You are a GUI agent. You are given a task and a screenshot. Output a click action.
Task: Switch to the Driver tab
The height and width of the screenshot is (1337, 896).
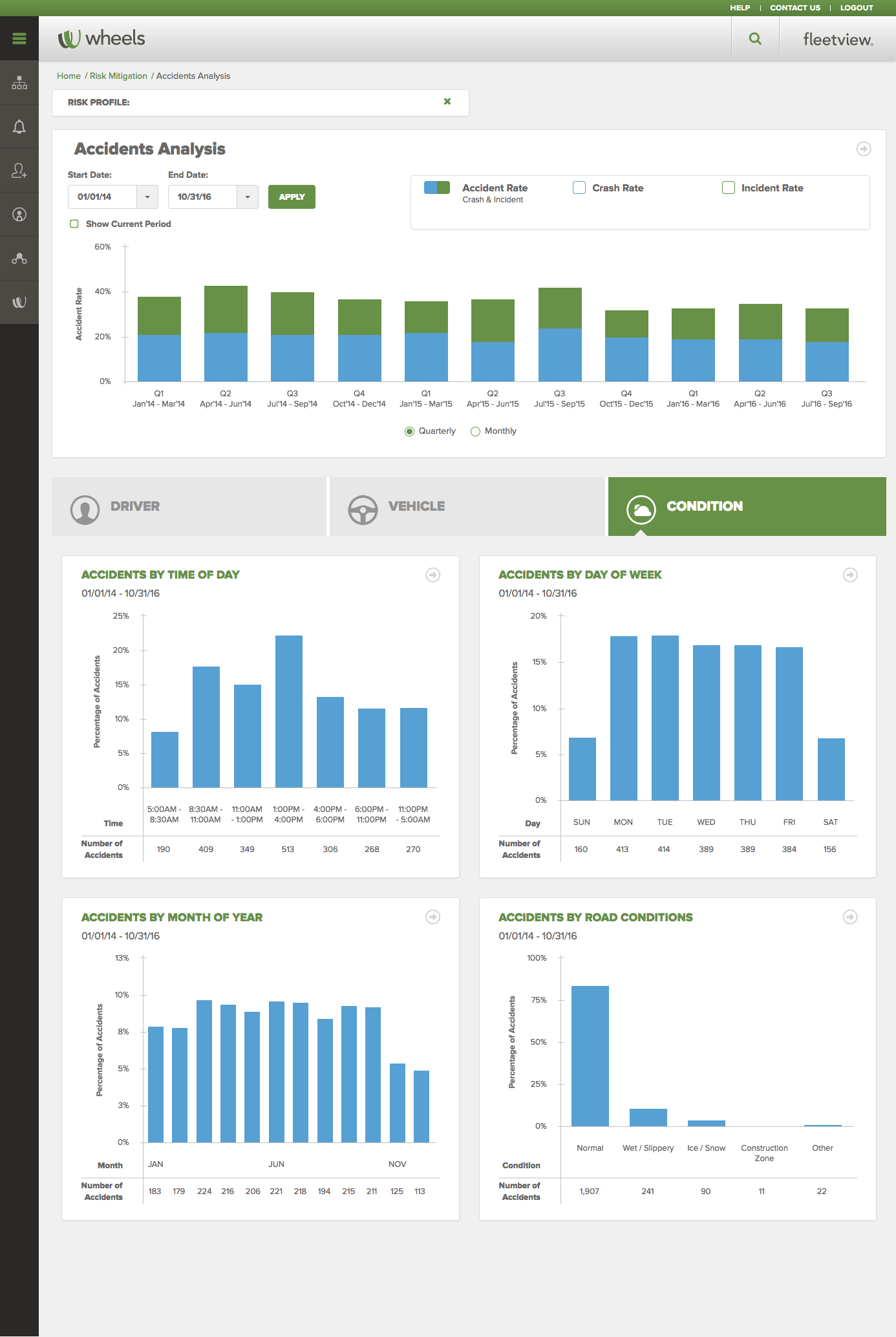pyautogui.click(x=189, y=506)
